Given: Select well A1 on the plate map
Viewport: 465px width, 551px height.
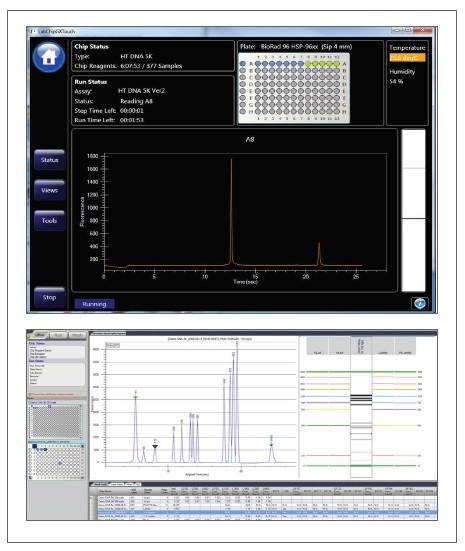Looking at the screenshot, I should tap(258, 64).
